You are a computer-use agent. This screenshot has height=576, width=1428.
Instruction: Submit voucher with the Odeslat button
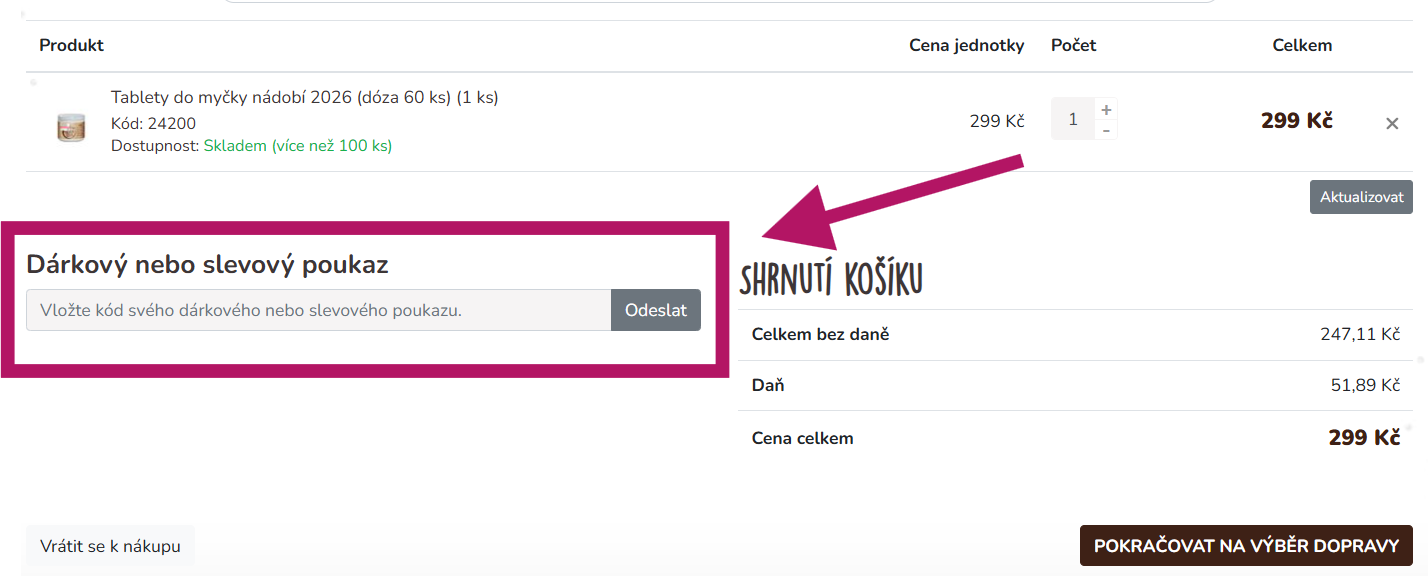click(656, 310)
